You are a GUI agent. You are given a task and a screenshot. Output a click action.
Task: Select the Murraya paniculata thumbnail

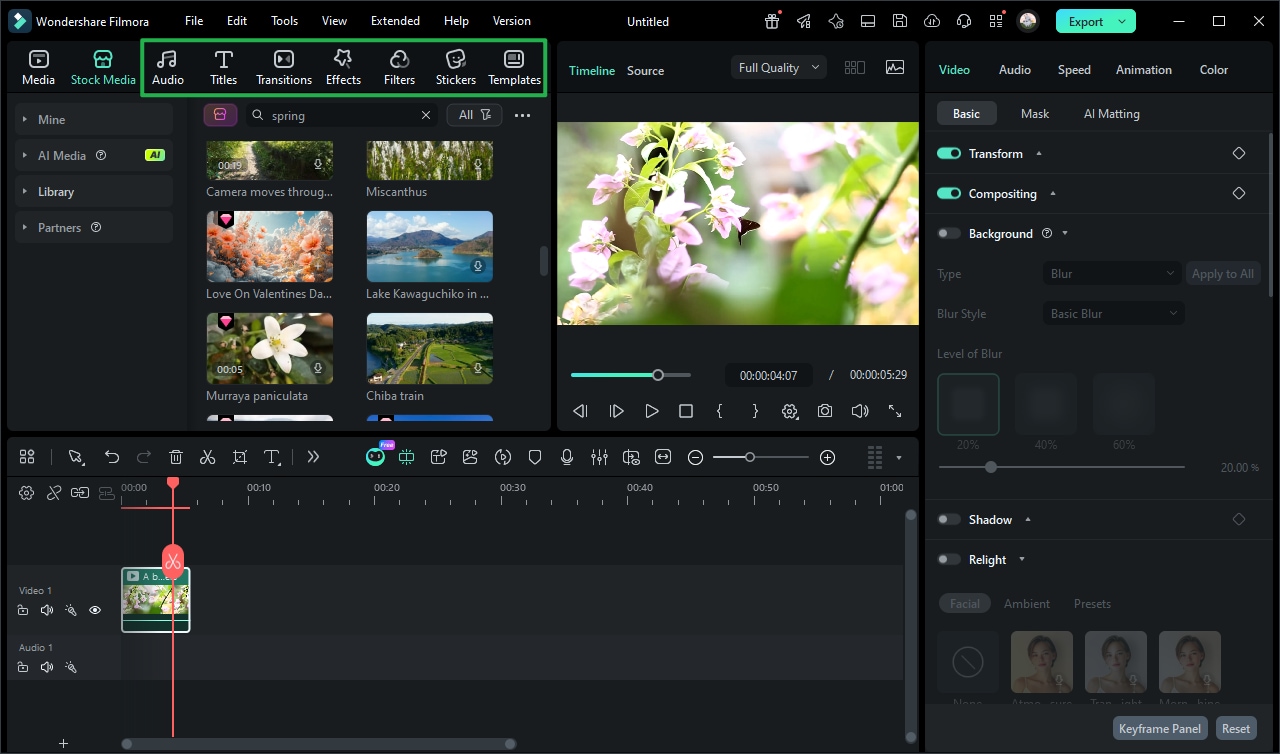tap(270, 349)
